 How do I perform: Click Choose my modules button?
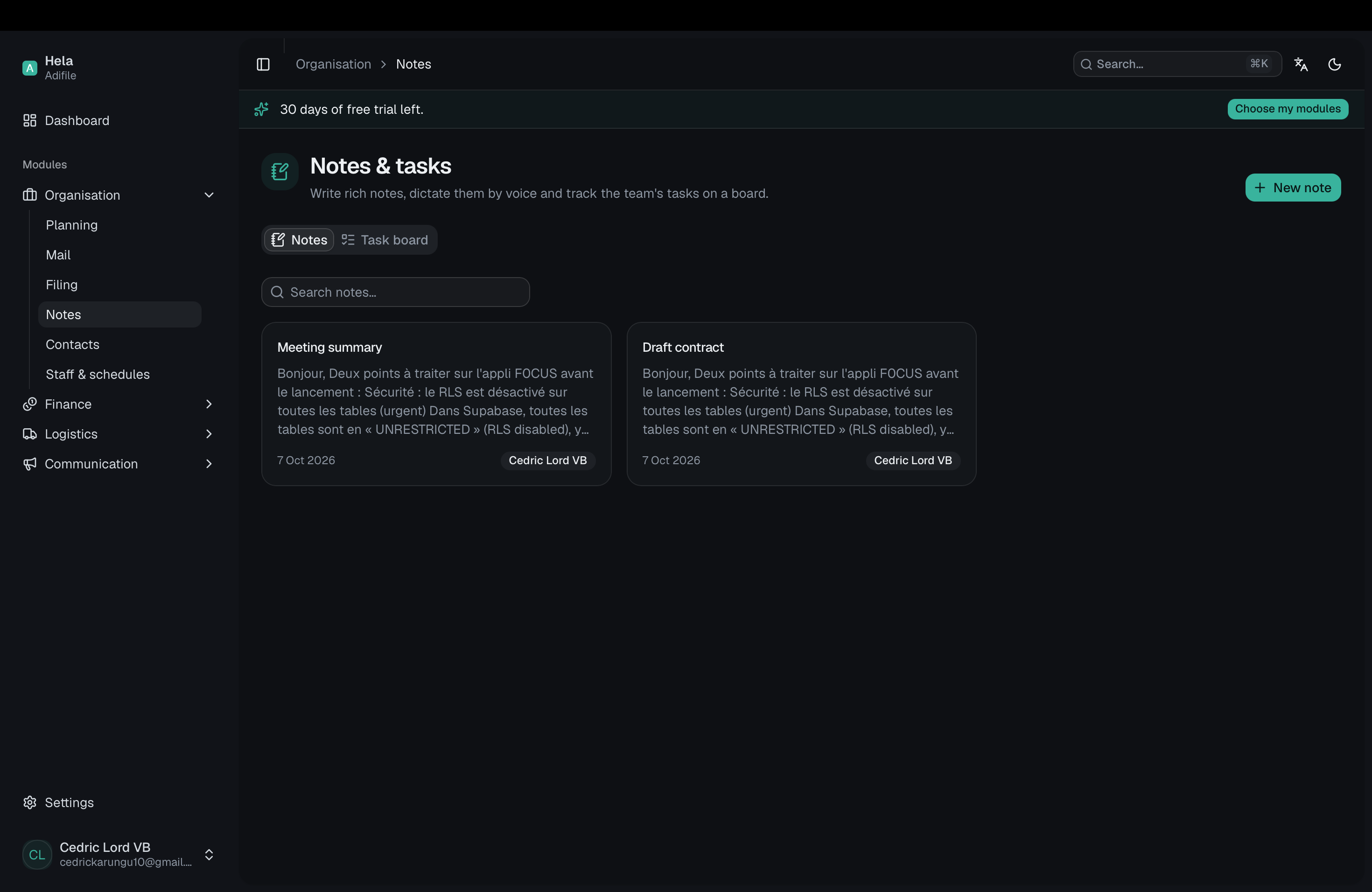click(x=1287, y=109)
